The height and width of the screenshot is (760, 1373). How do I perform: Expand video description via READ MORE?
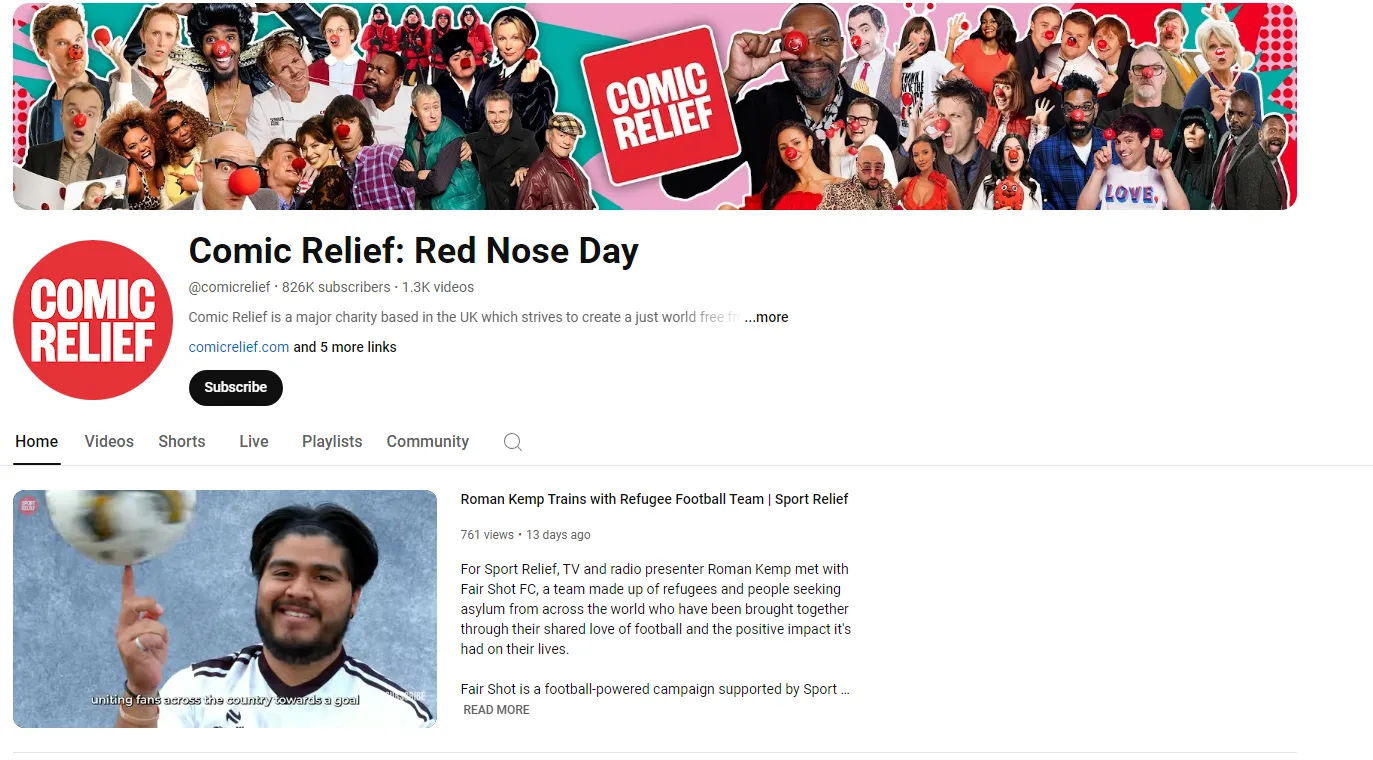pyautogui.click(x=496, y=710)
